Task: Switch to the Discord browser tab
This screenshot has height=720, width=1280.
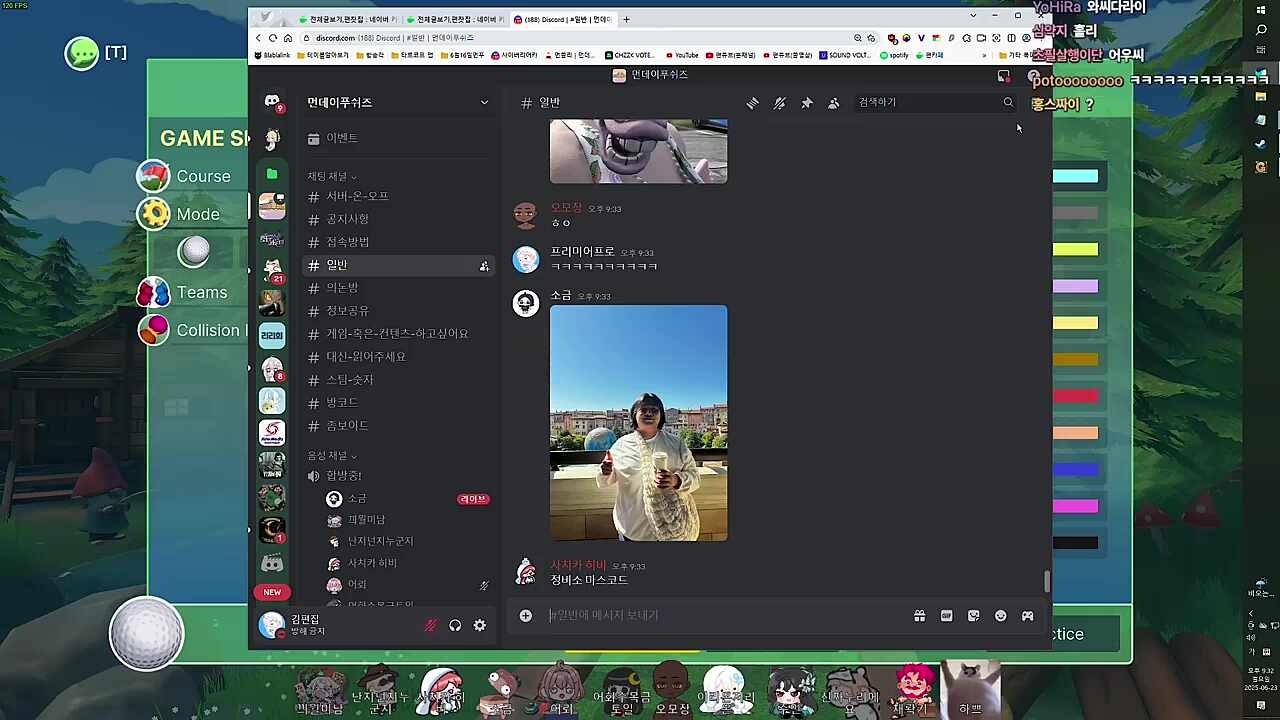Action: [561, 19]
